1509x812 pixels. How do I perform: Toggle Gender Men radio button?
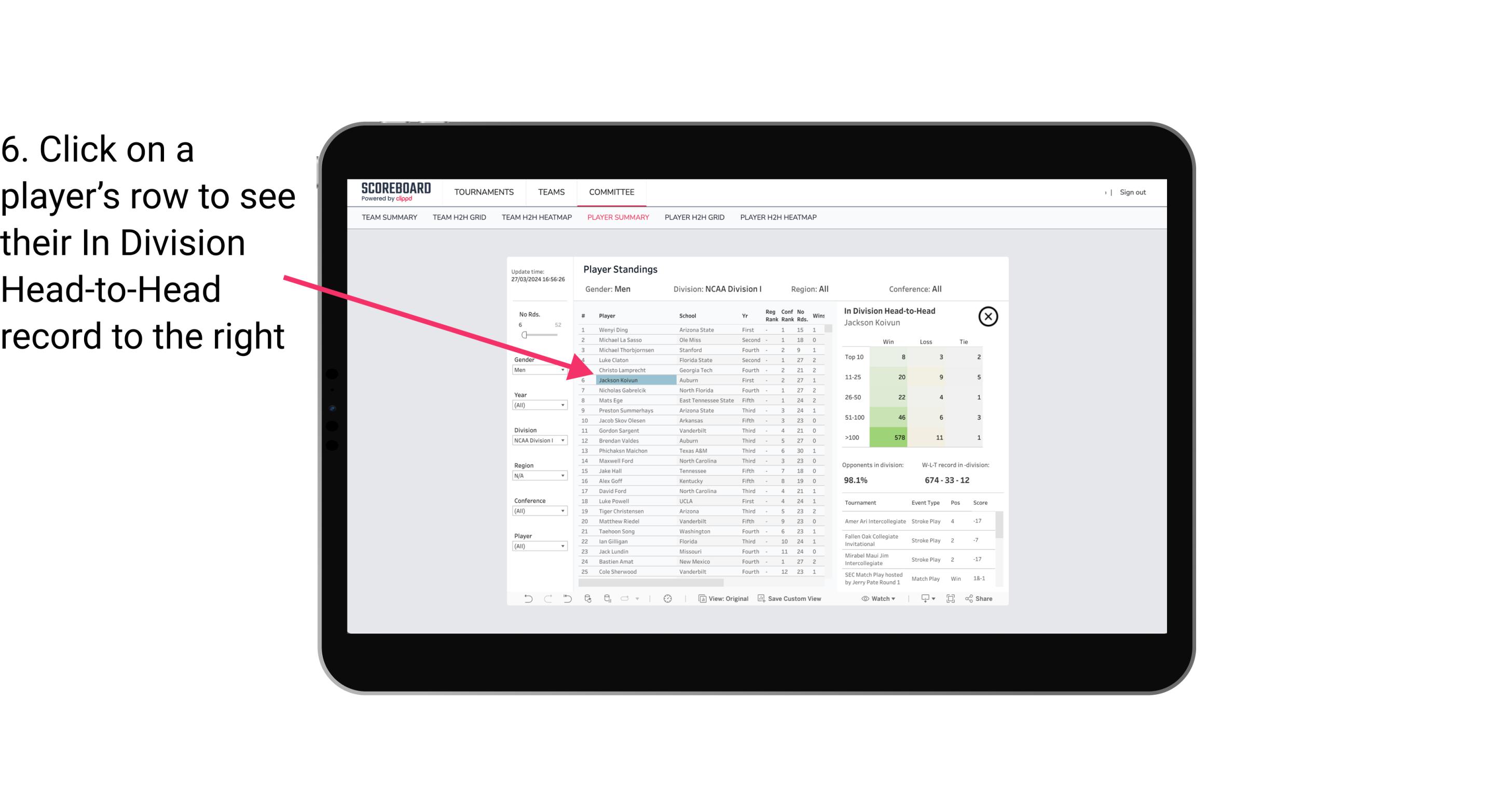[x=535, y=370]
